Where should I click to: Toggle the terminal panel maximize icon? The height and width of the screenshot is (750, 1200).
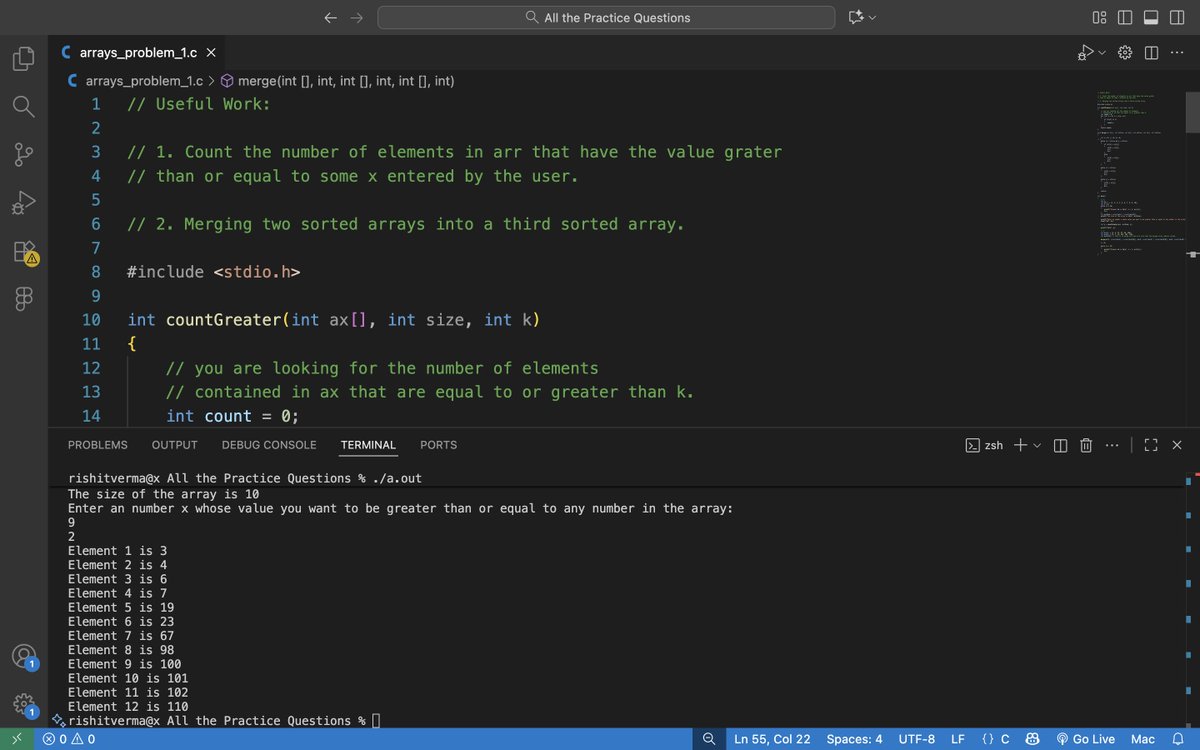[x=1151, y=445]
